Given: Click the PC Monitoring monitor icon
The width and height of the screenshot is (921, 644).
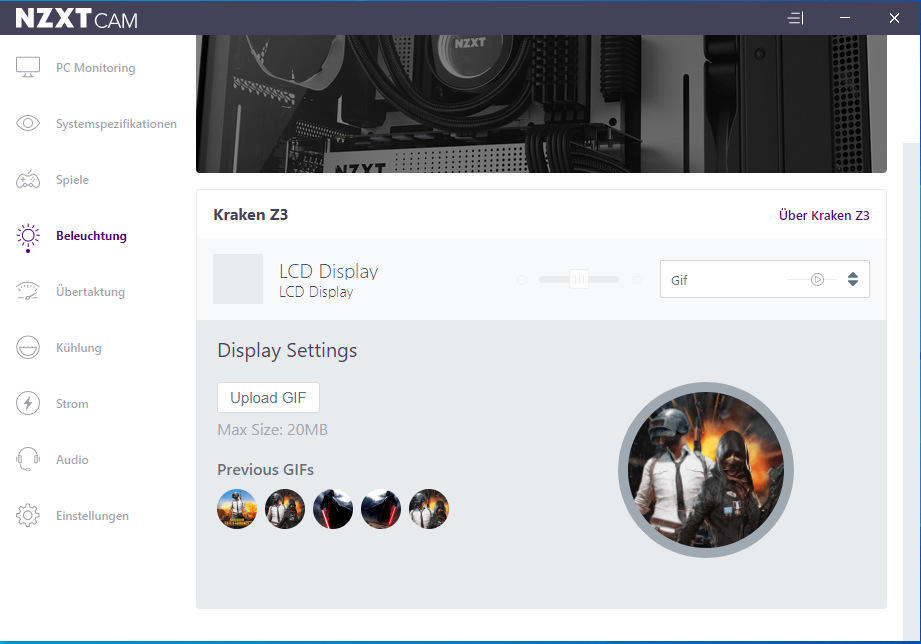Looking at the screenshot, I should click(28, 68).
